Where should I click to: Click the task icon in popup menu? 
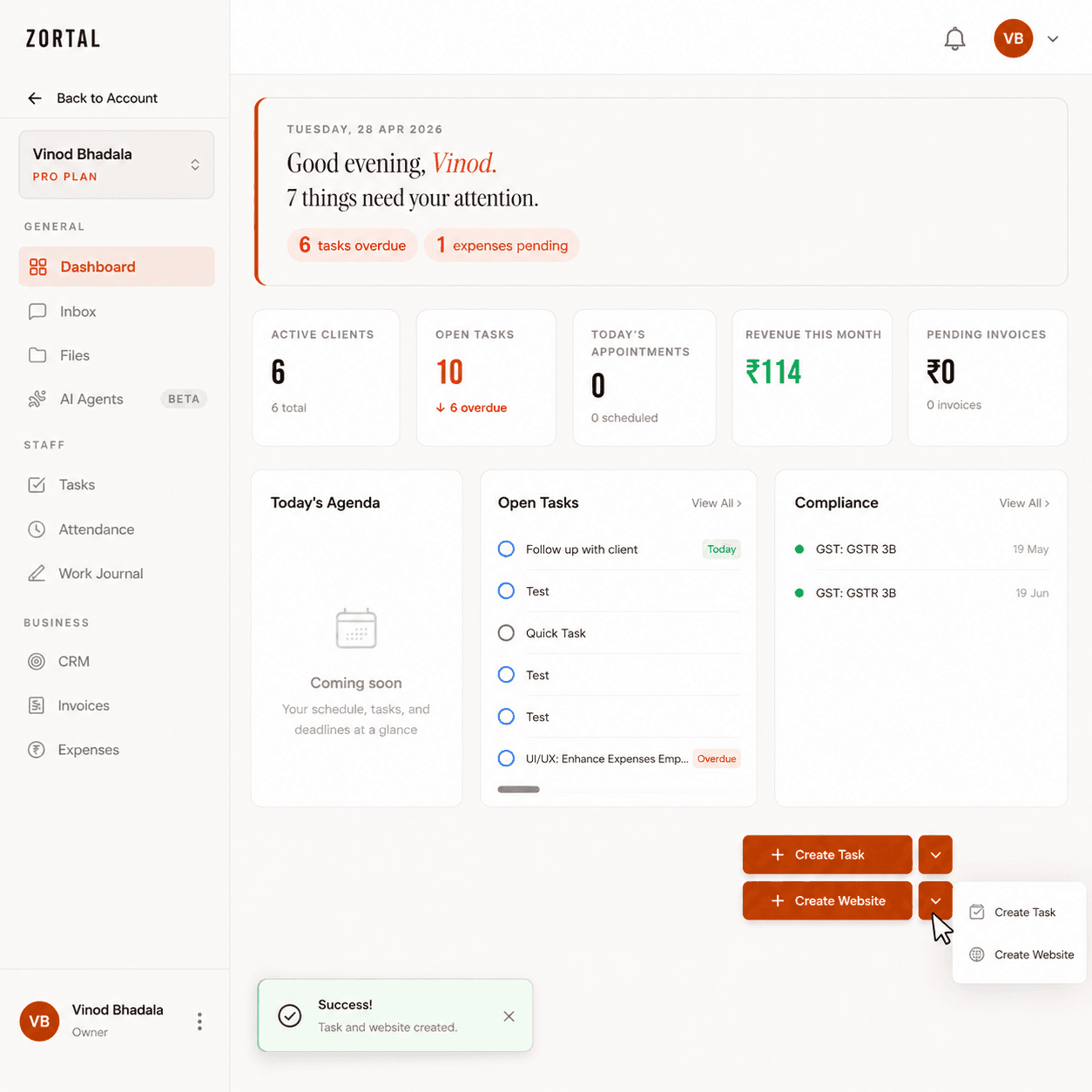tap(977, 912)
